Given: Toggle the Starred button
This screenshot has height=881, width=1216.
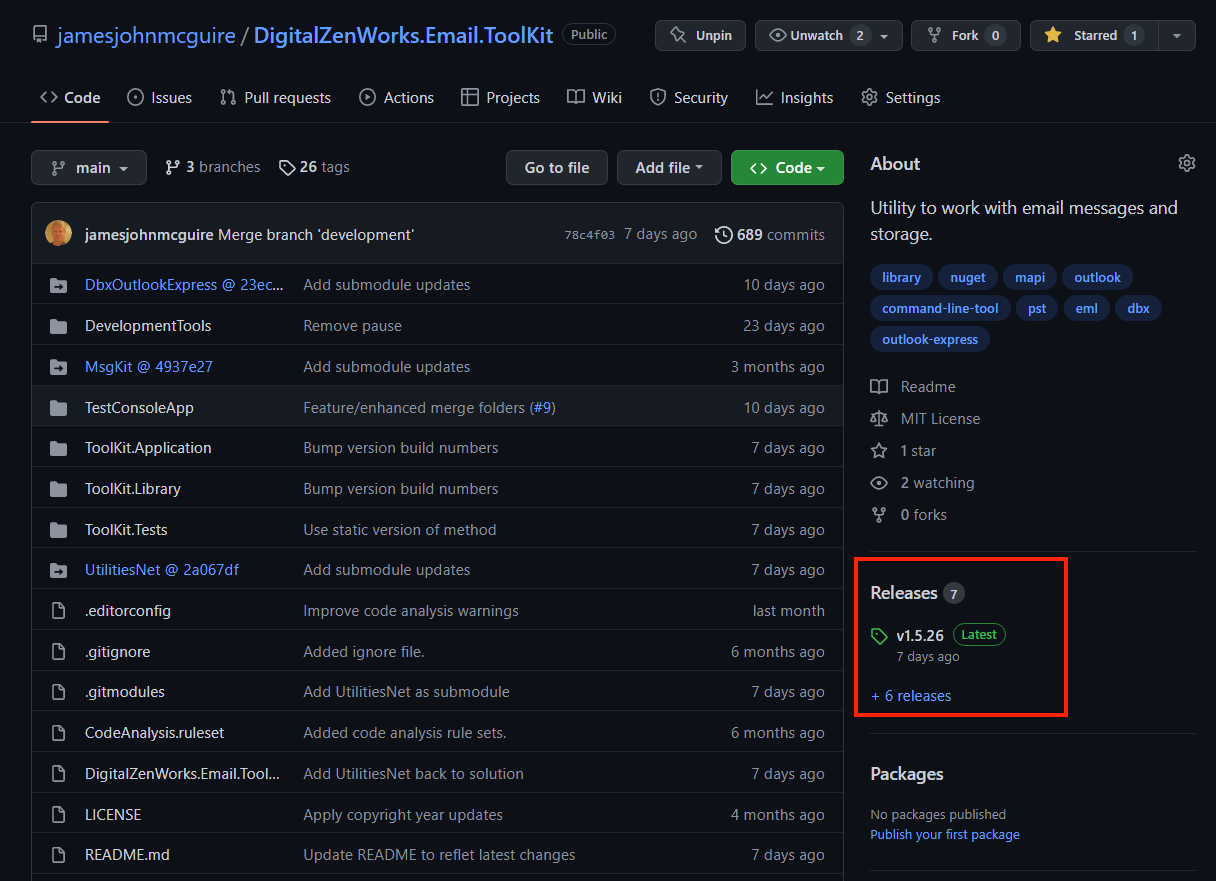Looking at the screenshot, I should (1094, 35).
